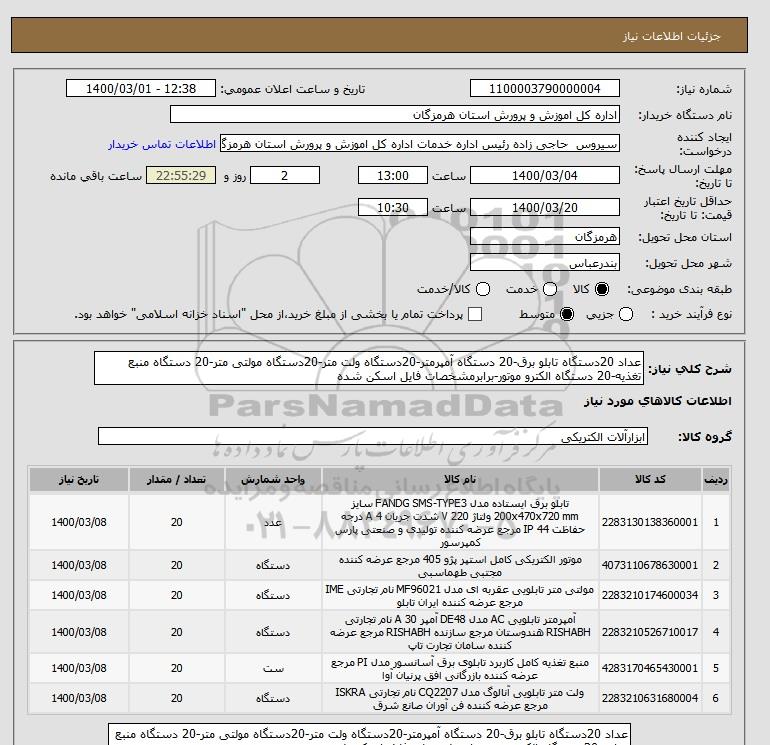The height and width of the screenshot is (745, 770).
Task: Click the منبع تغذیه آسانسور PI item name
Action: tap(460, 669)
